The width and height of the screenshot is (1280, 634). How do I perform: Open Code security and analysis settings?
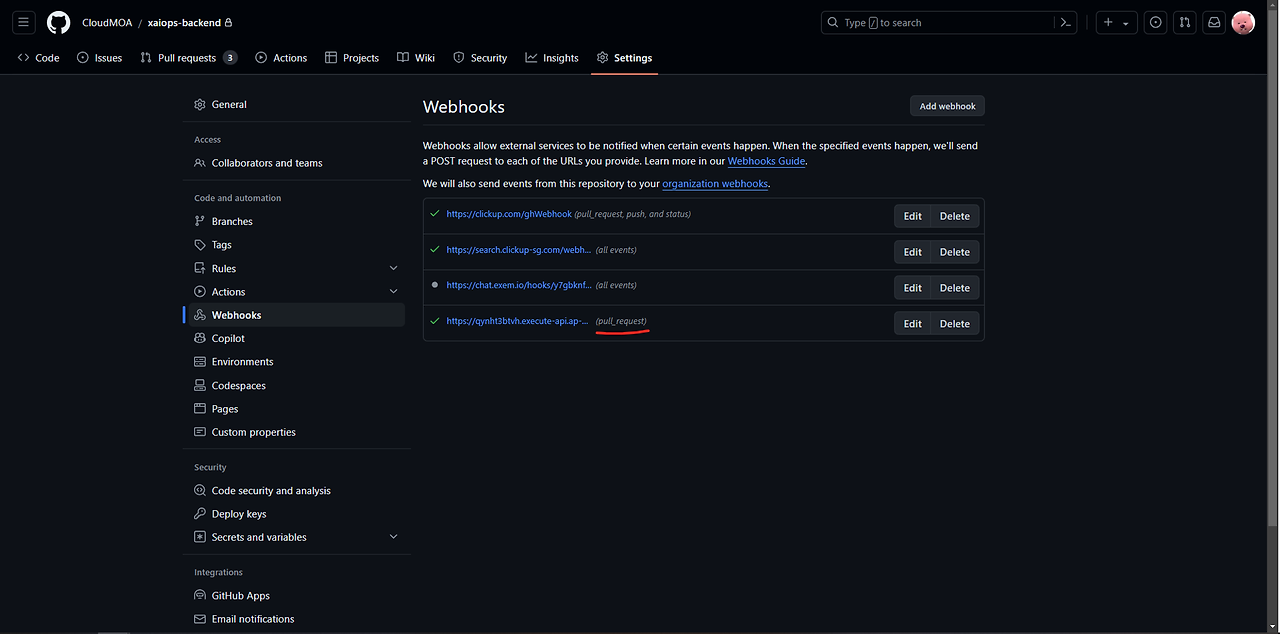coord(296,491)
